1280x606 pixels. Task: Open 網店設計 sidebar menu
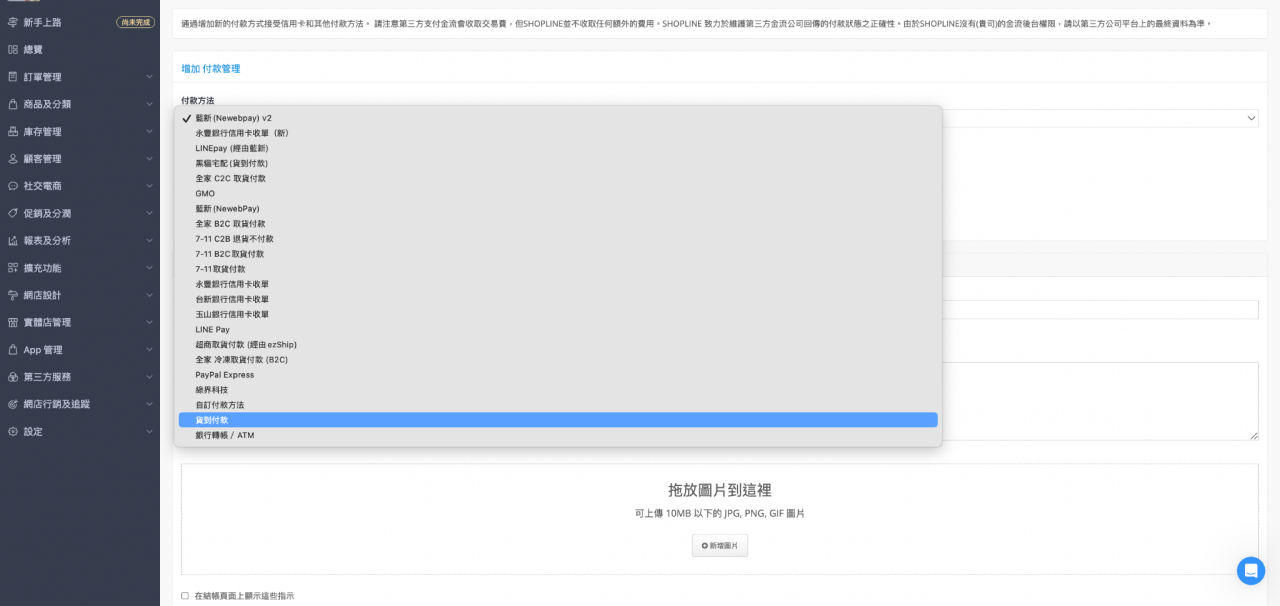(x=80, y=295)
